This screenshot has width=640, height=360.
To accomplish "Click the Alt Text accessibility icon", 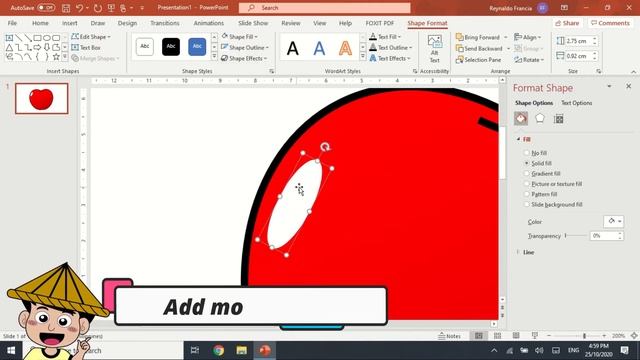I will [x=435, y=49].
